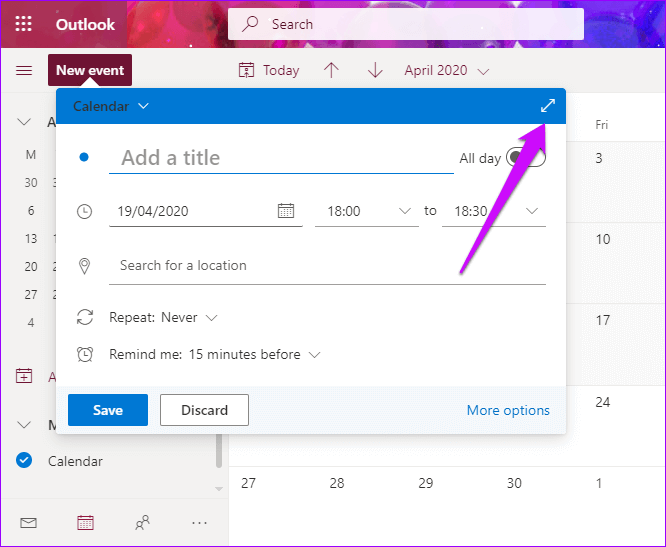Click the Outlook brand title
The height and width of the screenshot is (547, 666).
85,24
